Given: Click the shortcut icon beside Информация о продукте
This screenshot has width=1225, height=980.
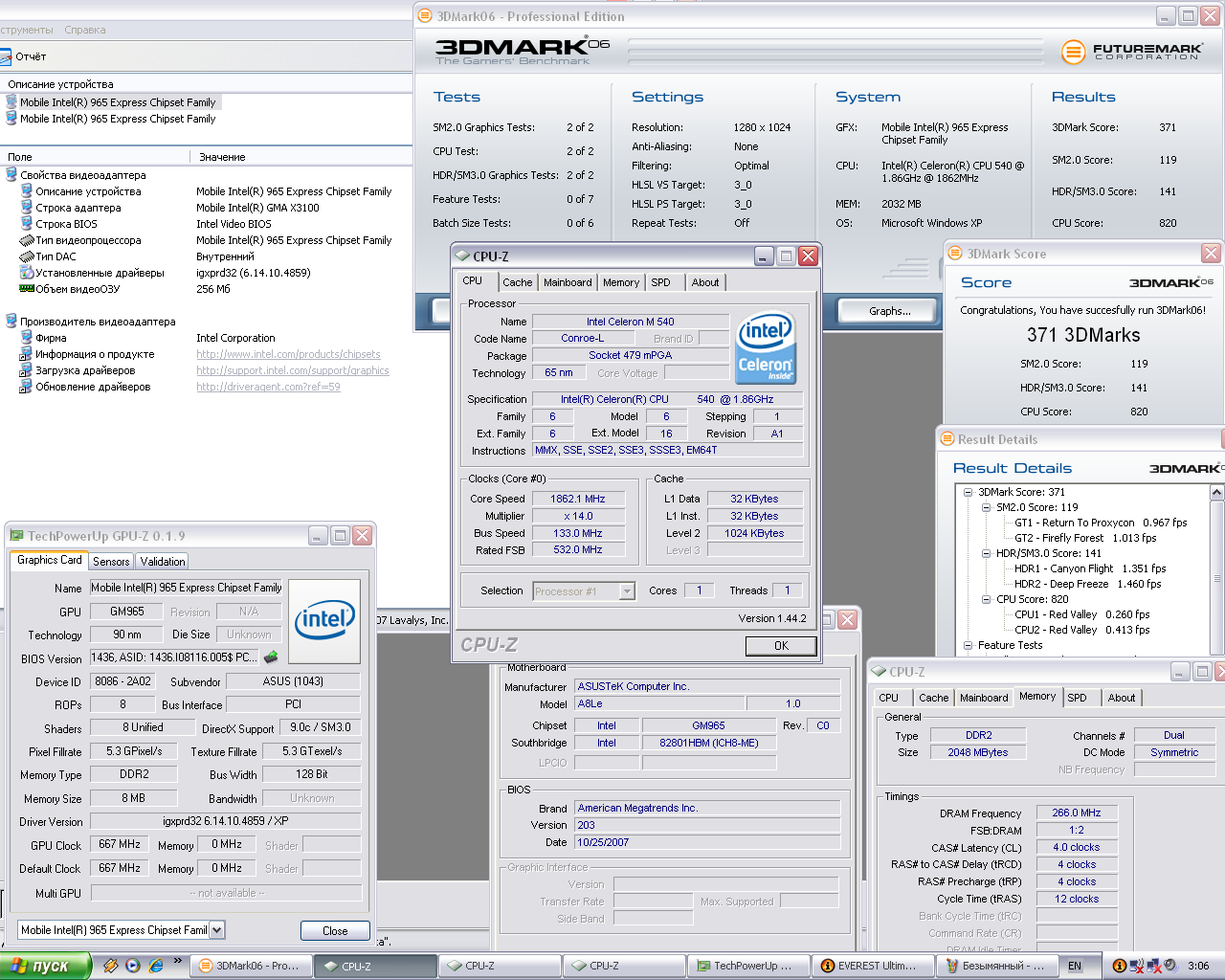Looking at the screenshot, I should coord(27,354).
